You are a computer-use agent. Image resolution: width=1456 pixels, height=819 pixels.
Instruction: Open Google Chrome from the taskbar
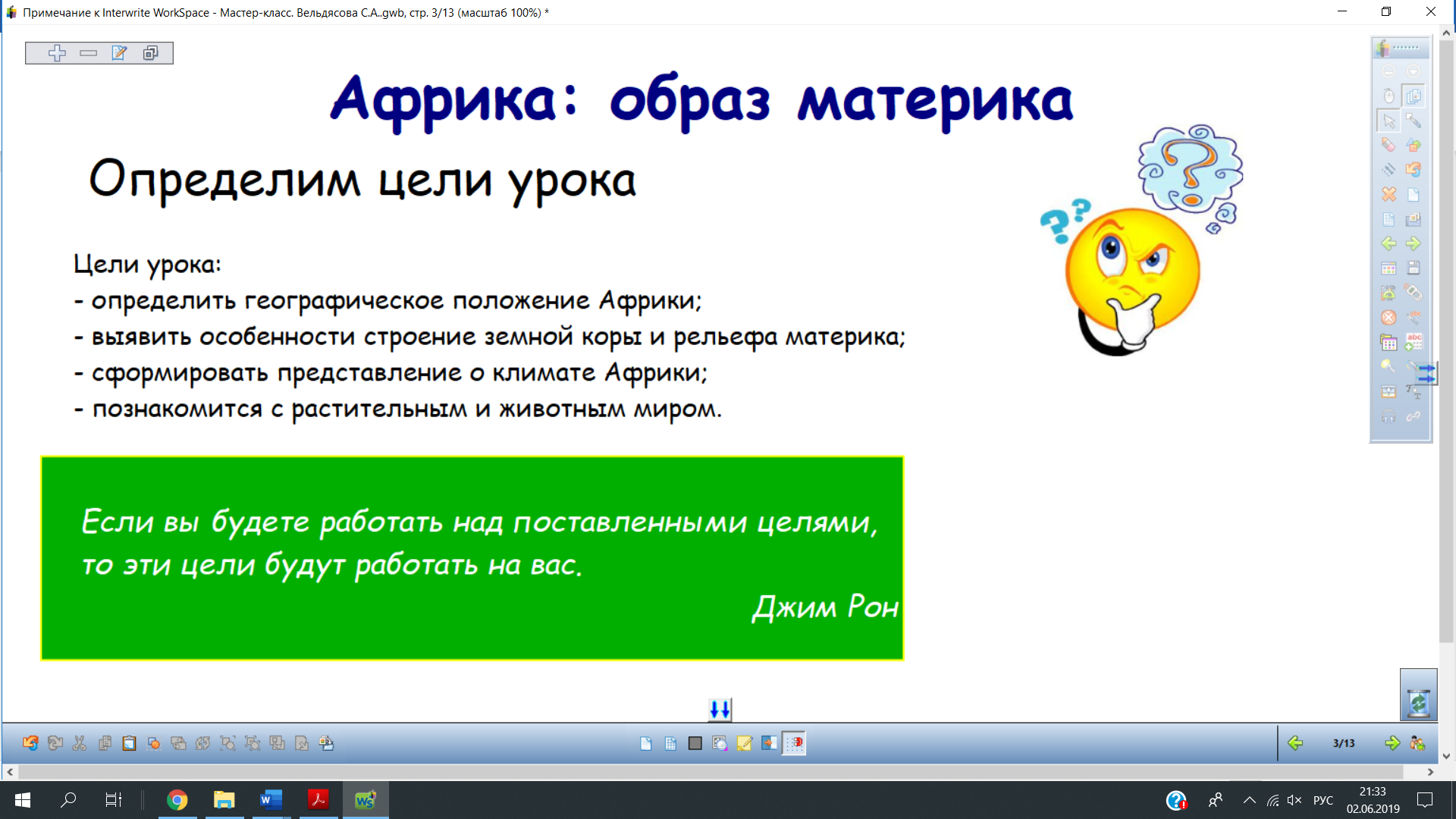pyautogui.click(x=177, y=800)
